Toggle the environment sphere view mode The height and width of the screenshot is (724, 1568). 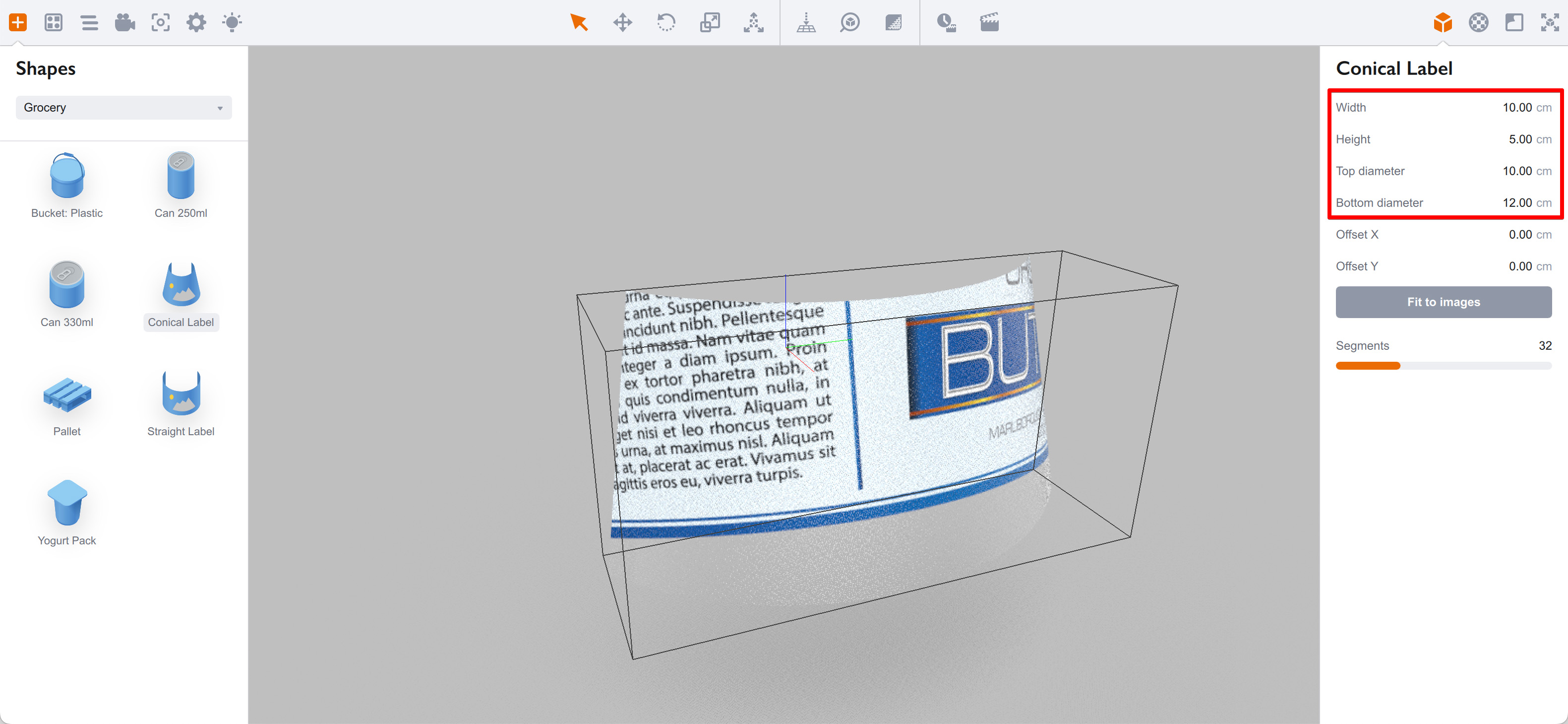click(1478, 22)
